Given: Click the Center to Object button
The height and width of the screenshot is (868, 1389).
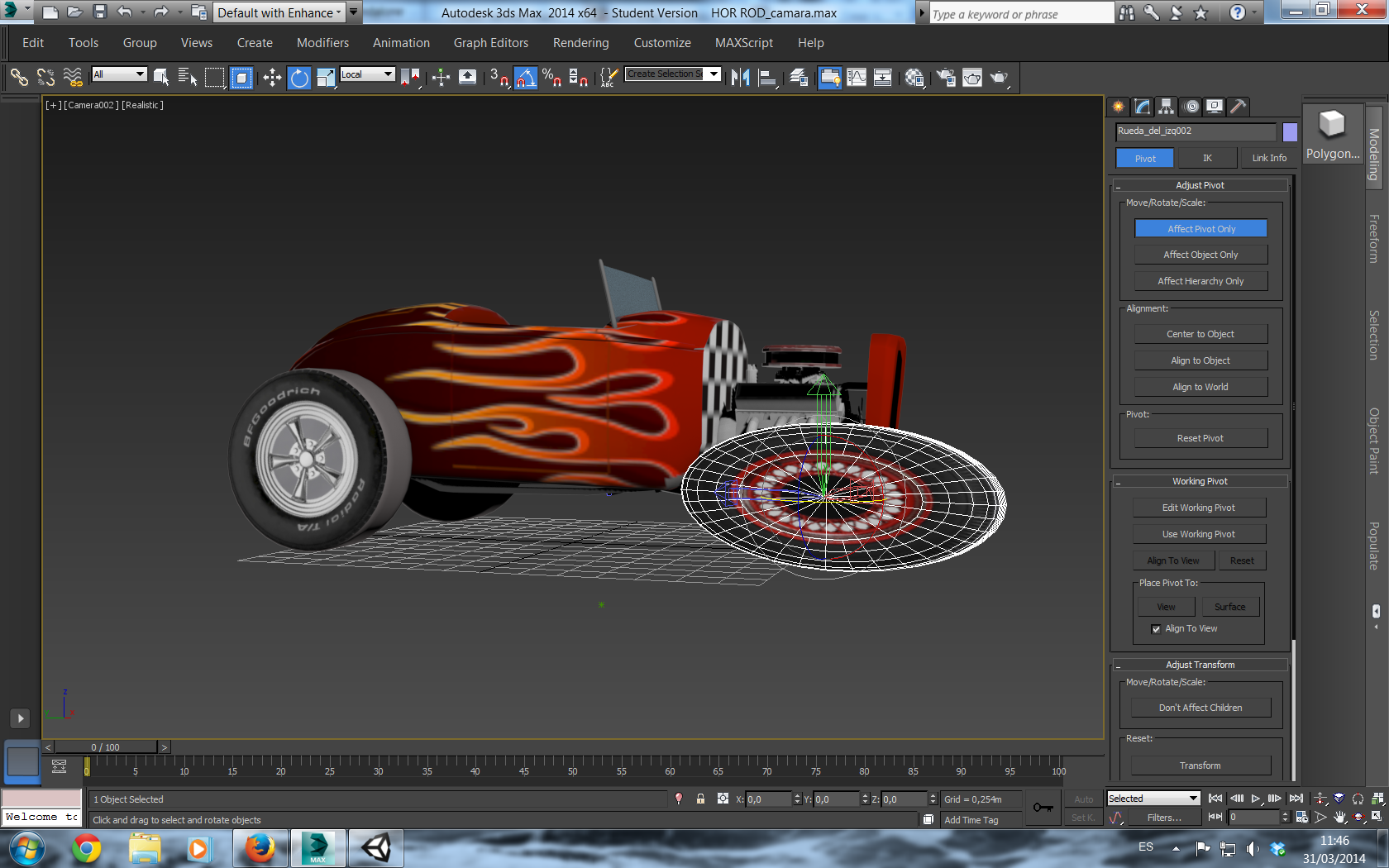Looking at the screenshot, I should click(1200, 334).
